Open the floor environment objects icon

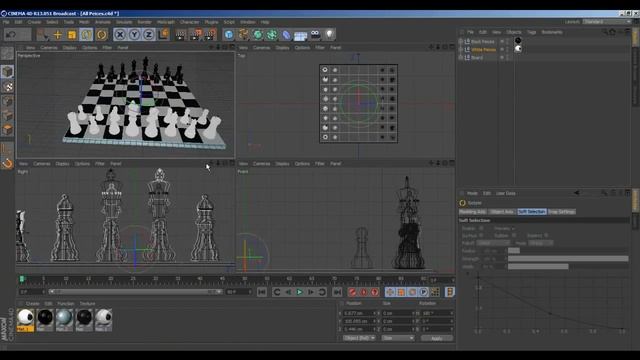click(x=300, y=36)
